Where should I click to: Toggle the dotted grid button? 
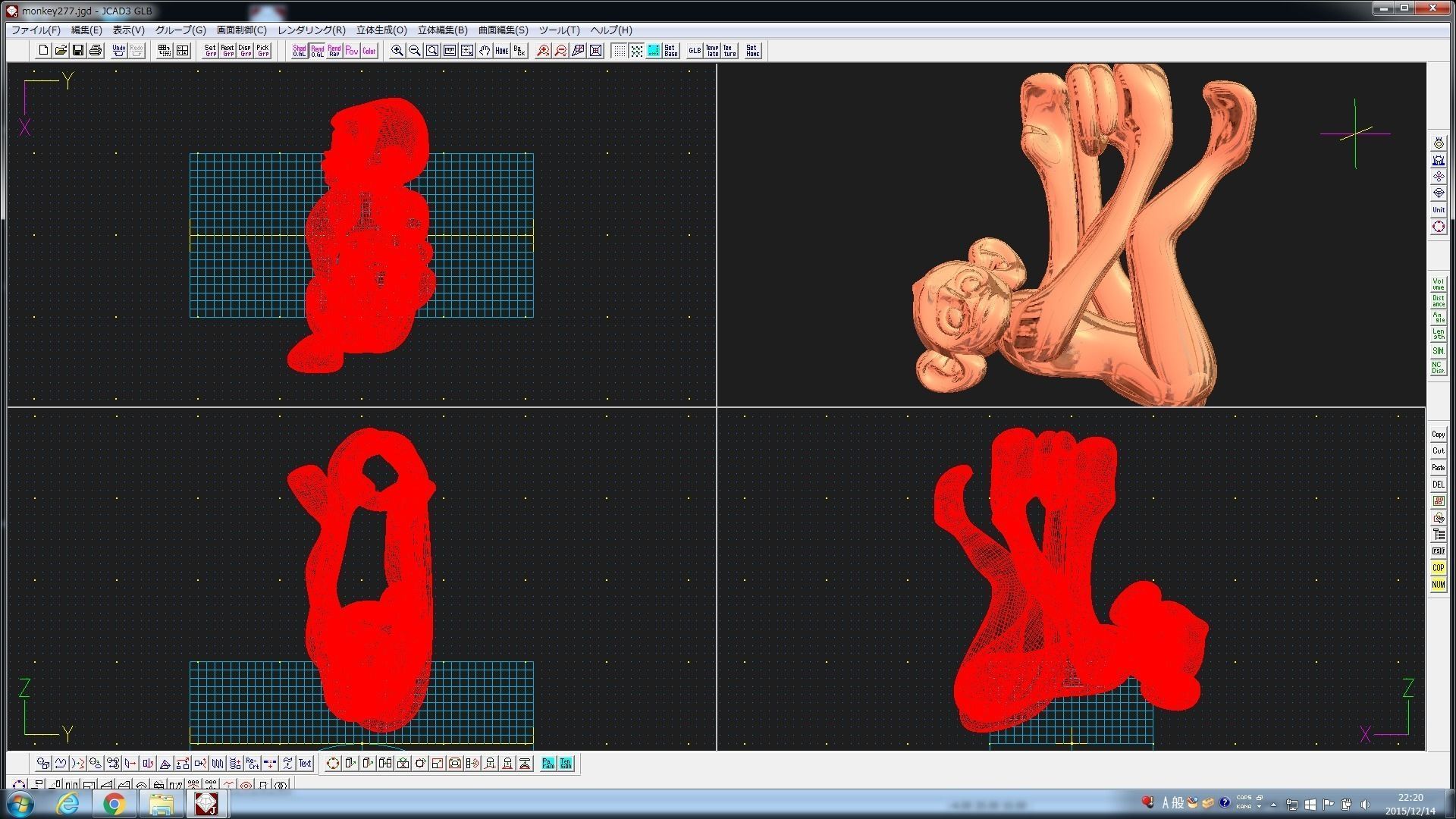click(x=619, y=51)
